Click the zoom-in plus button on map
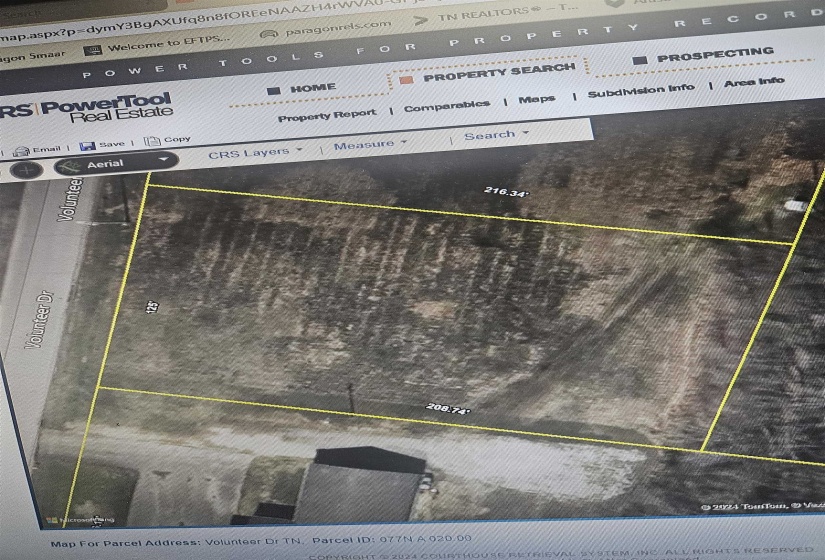This screenshot has height=560, width=825. point(25,170)
